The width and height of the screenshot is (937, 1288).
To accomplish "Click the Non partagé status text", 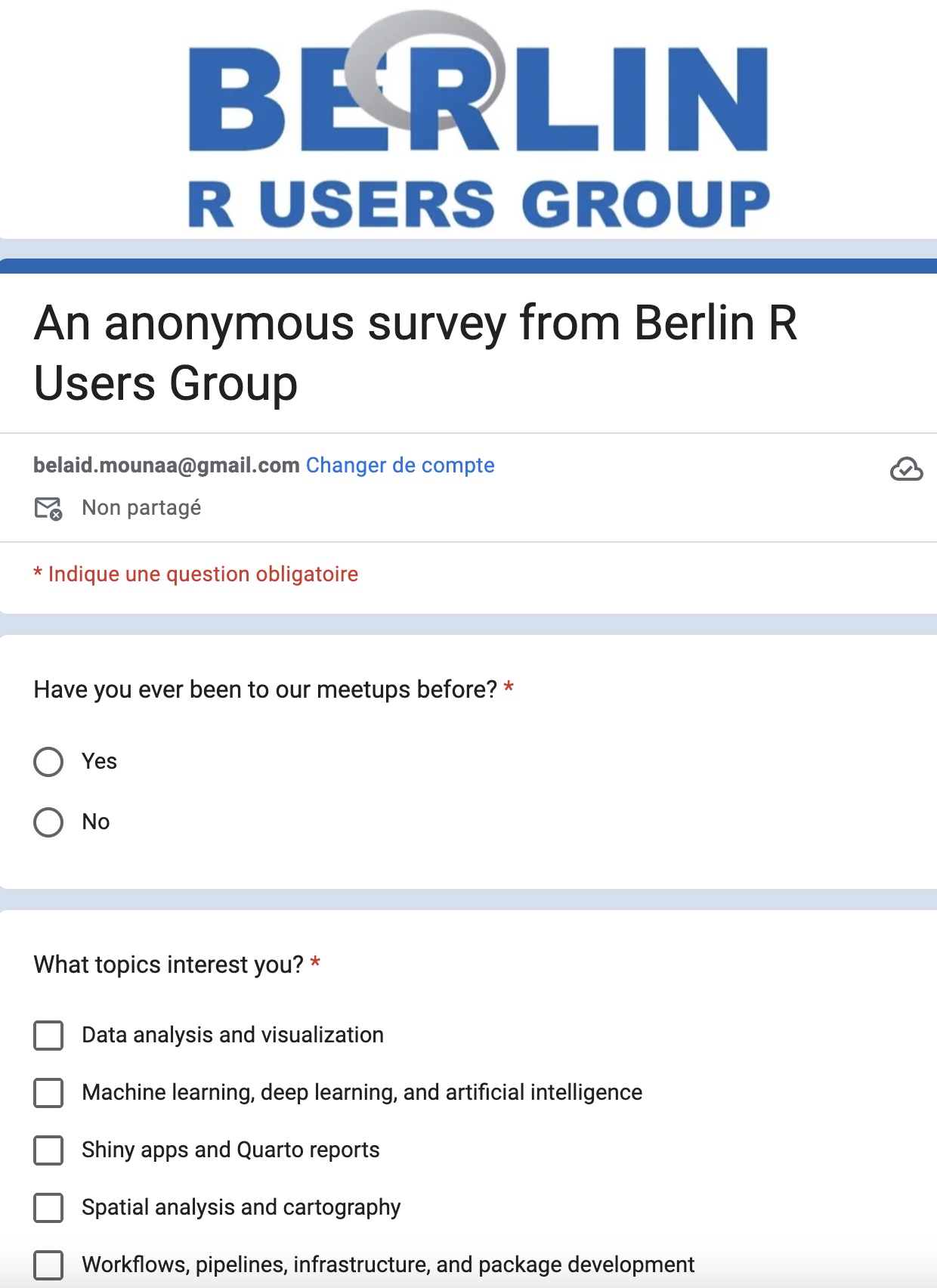I will pyautogui.click(x=141, y=508).
